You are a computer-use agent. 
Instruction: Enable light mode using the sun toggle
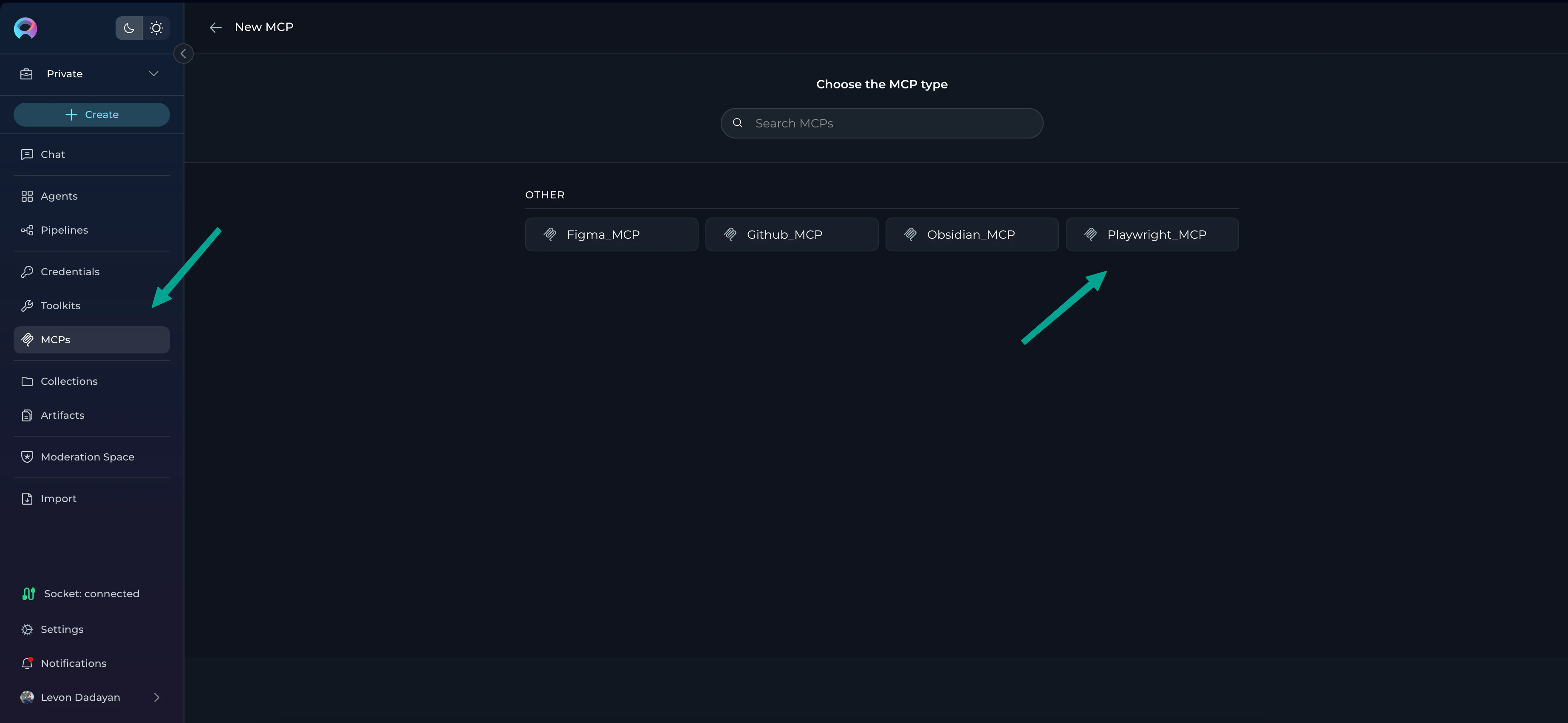(156, 27)
